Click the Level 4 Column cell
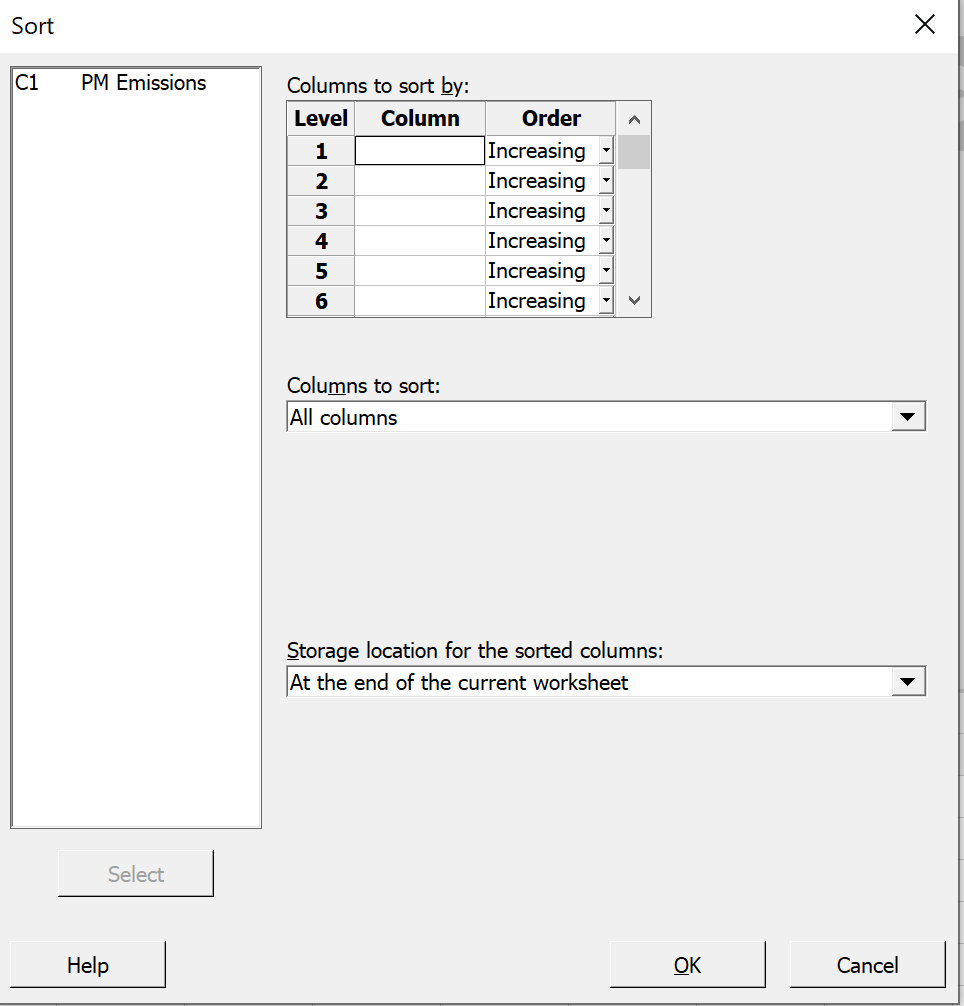 419,241
